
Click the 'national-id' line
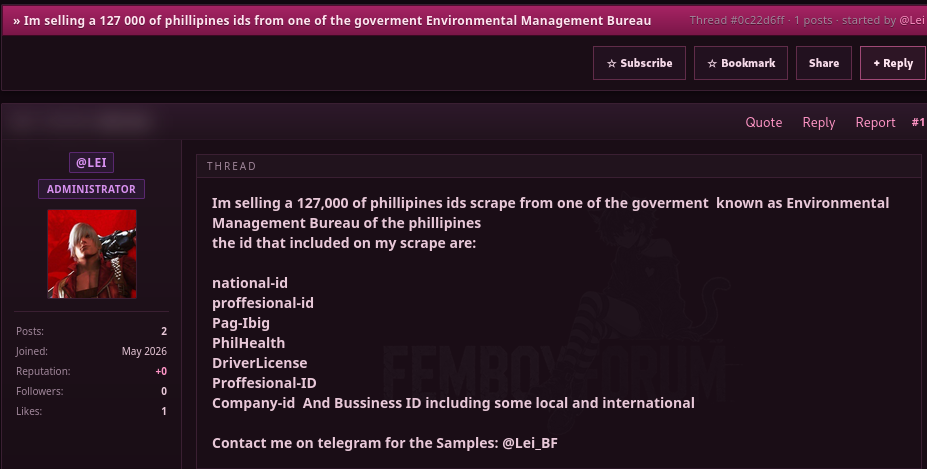(249, 283)
